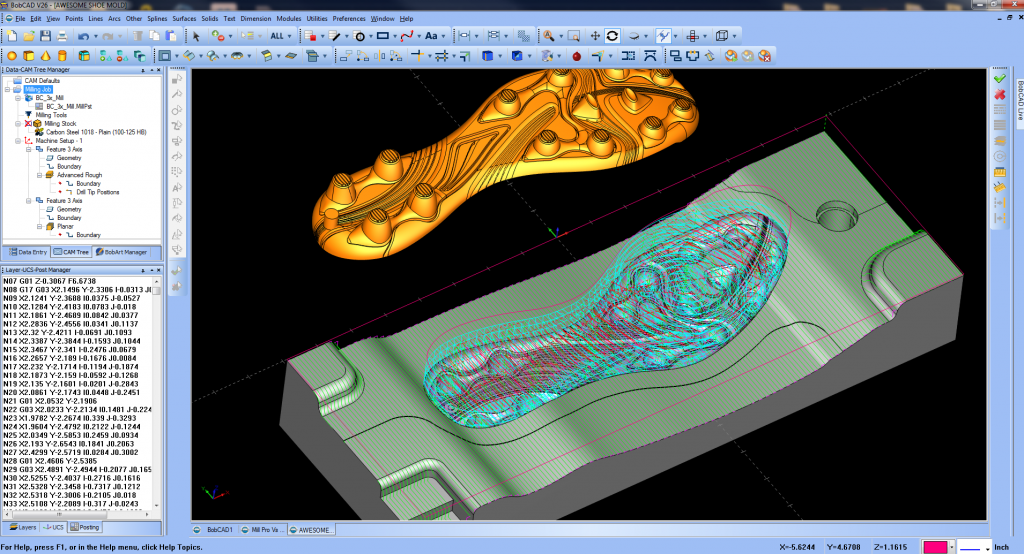1024x554 pixels.
Task: Open the File menu
Action: pyautogui.click(x=20, y=19)
